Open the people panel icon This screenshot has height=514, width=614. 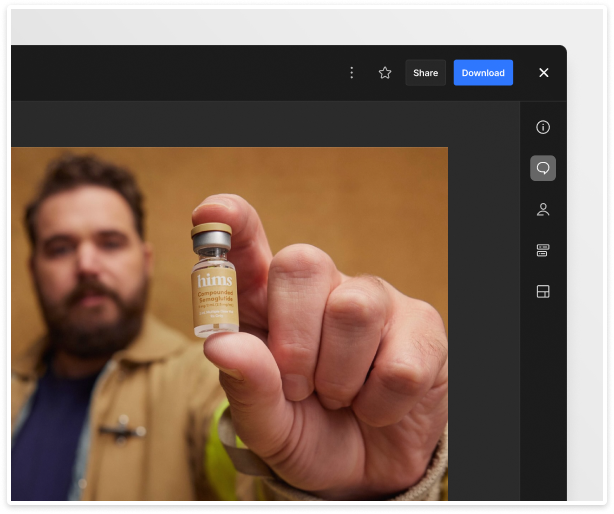(x=542, y=209)
